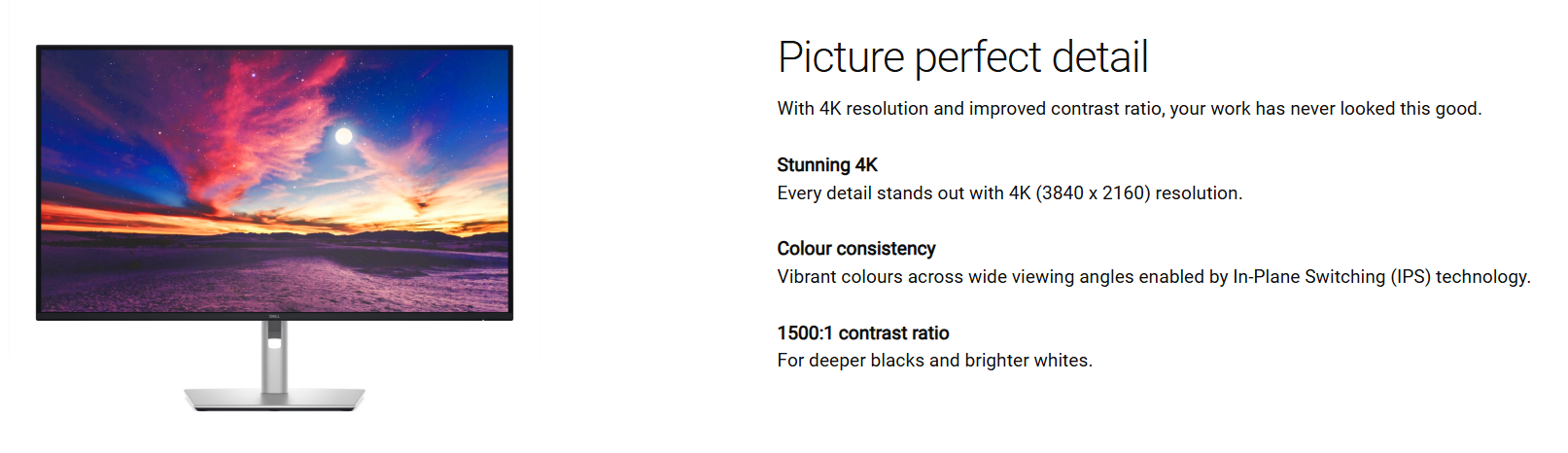Viewport: 1568px width, 453px height.
Task: Click the "Picture perfect detail" heading
Action: click(x=962, y=57)
